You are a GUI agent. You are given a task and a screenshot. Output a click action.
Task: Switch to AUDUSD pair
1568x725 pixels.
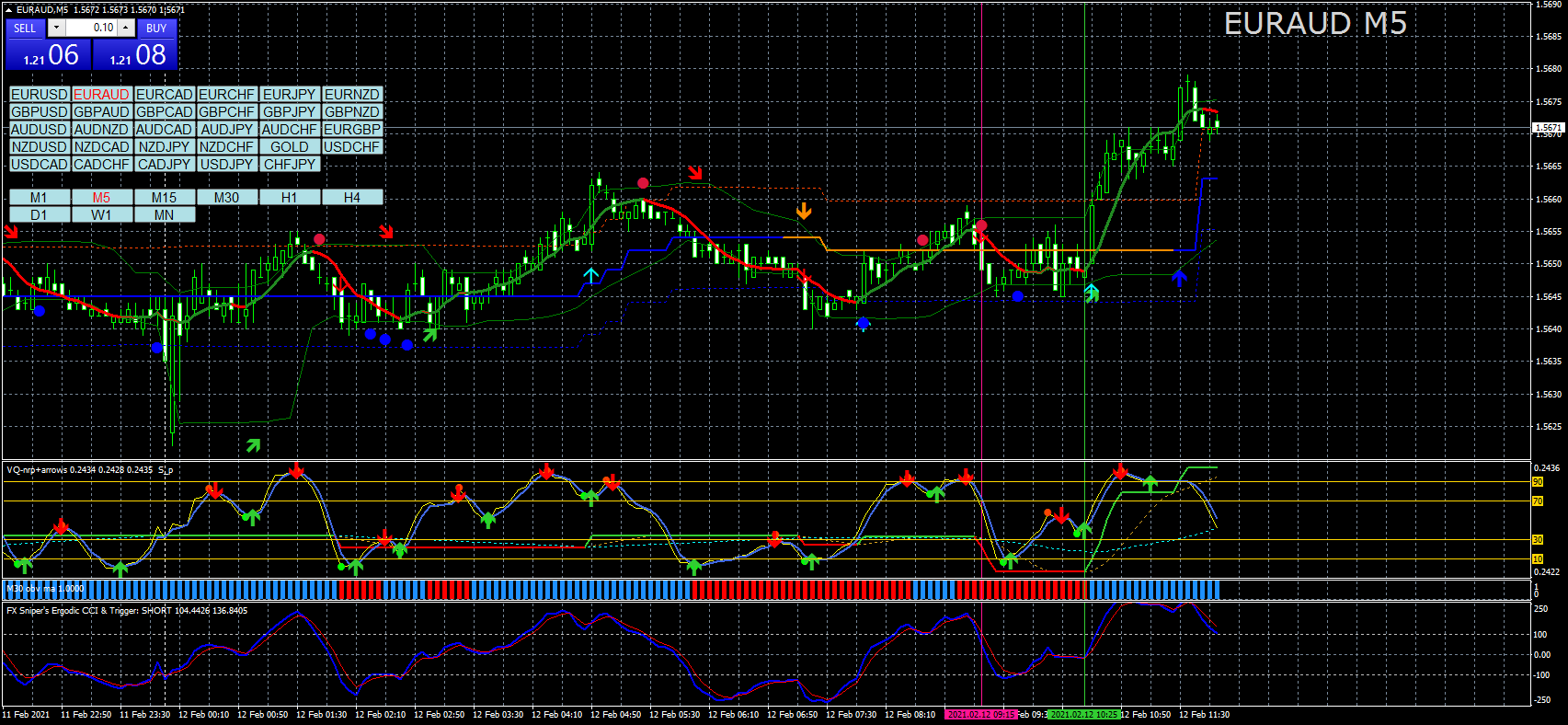tap(40, 130)
